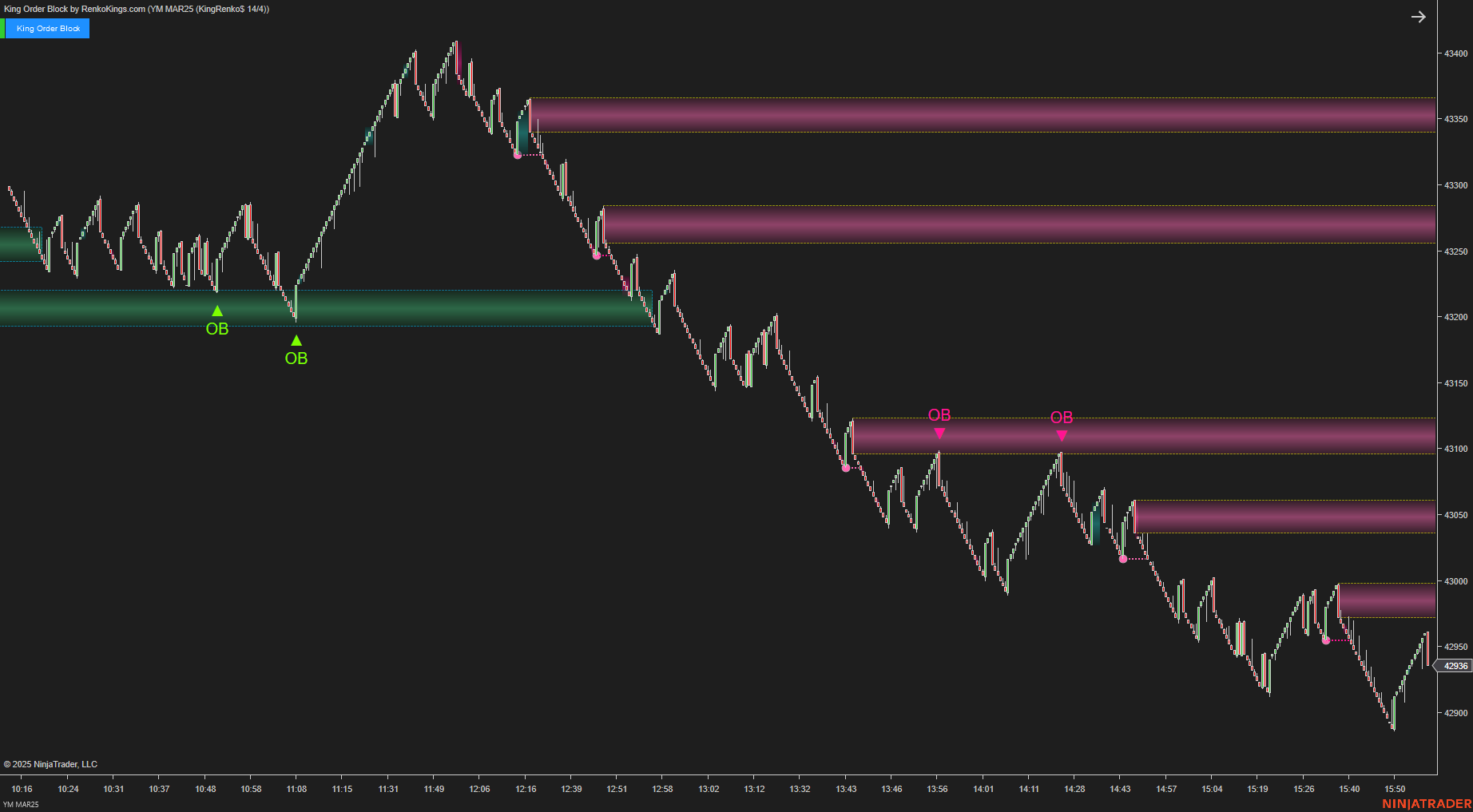The image size is (1473, 812).
Task: Click the green indicator color bar beside King Order Block
Action: point(4,28)
